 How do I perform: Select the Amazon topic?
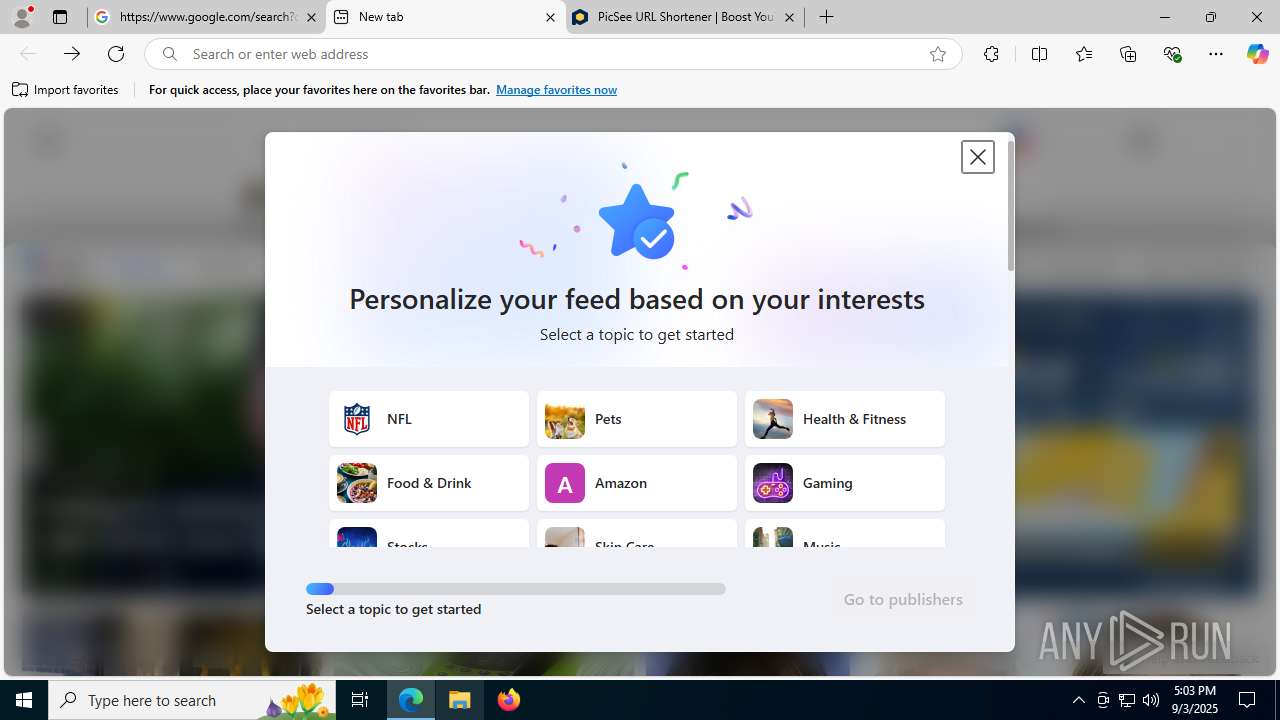[x=637, y=483]
